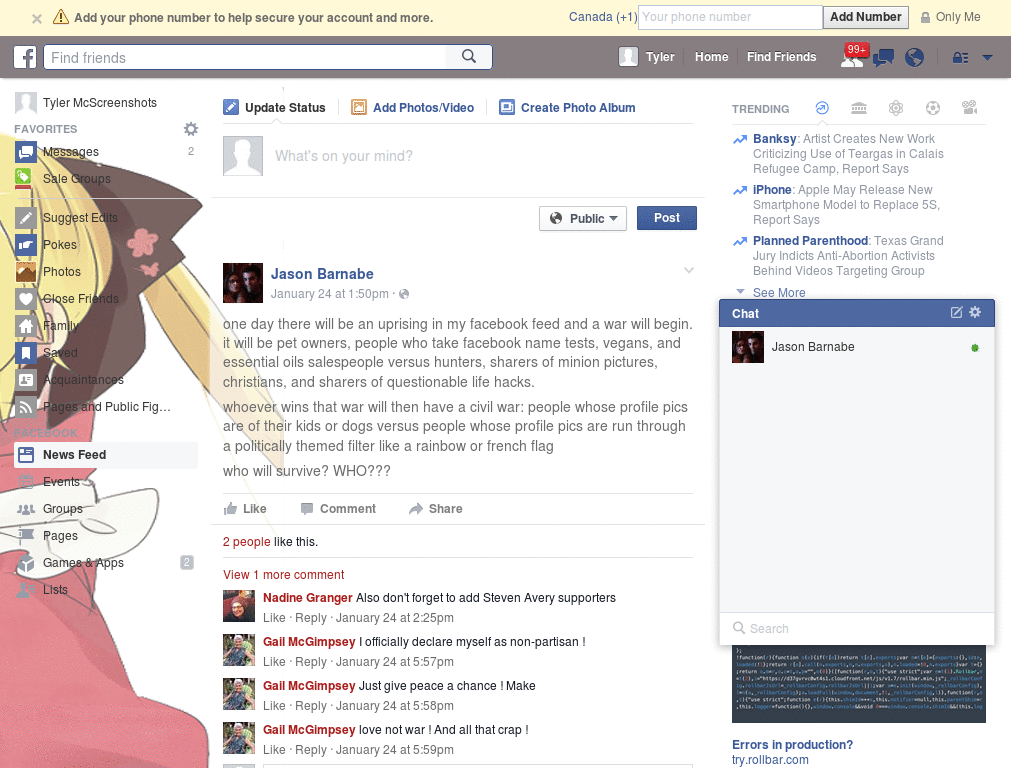Open the notifications globe icon
This screenshot has height=768, width=1024.
(914, 57)
